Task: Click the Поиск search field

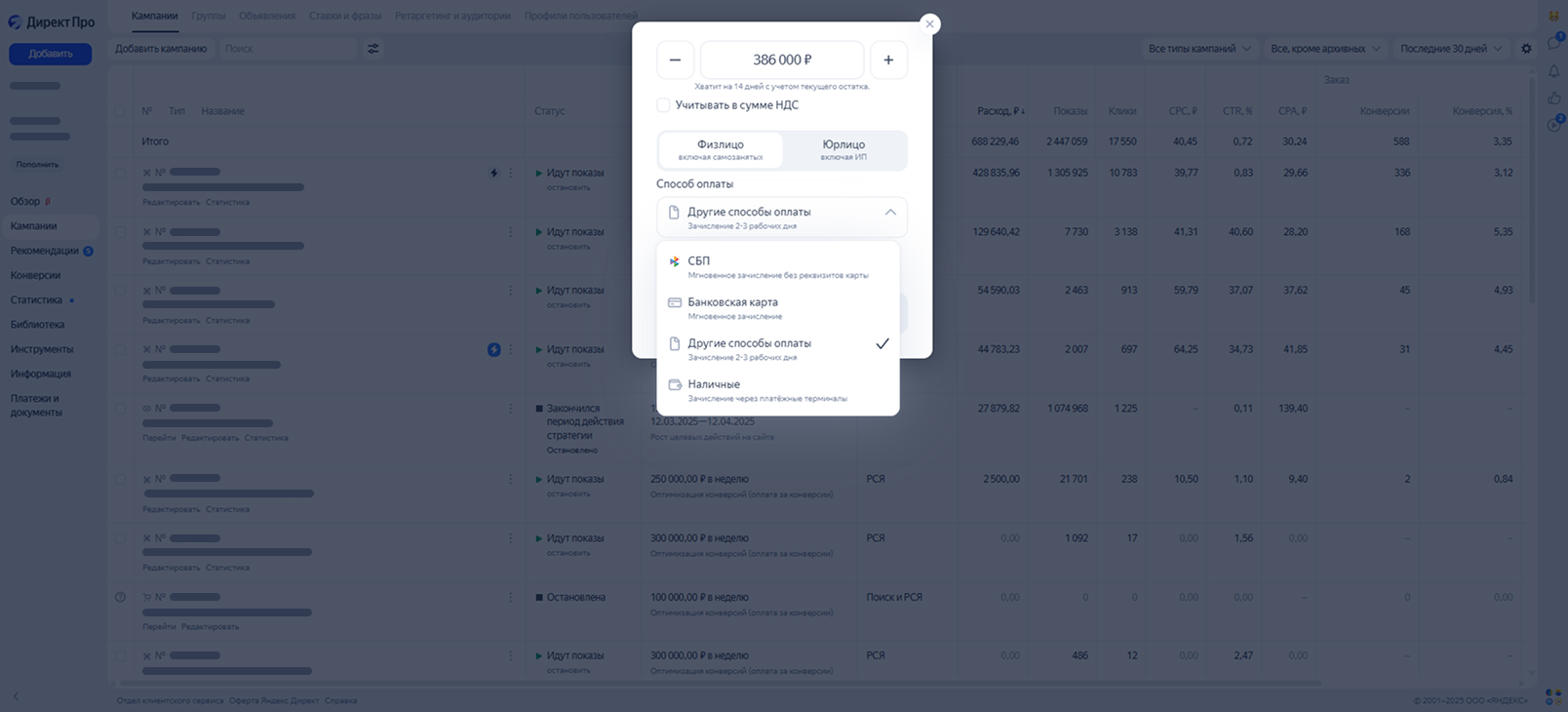Action: (288, 49)
